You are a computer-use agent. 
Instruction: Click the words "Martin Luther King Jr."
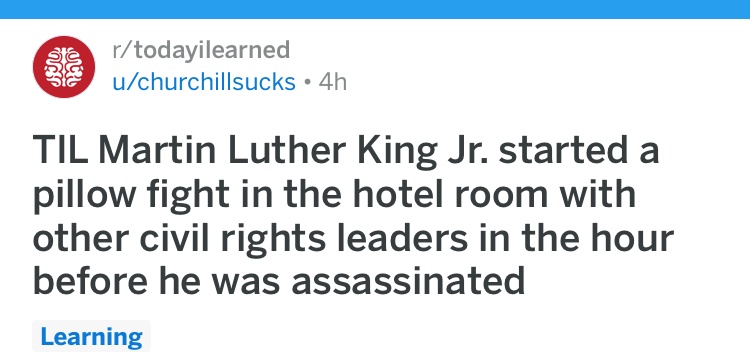click(x=294, y=151)
